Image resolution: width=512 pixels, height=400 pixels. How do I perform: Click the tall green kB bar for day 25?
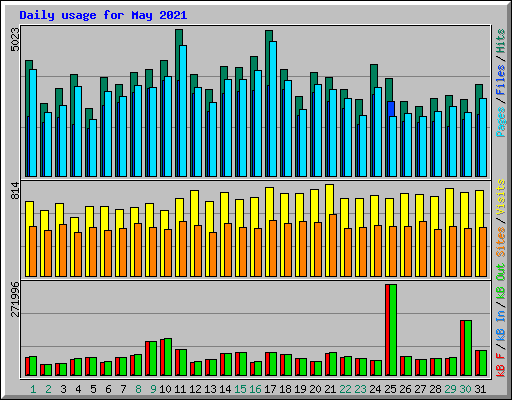pyautogui.click(x=393, y=330)
